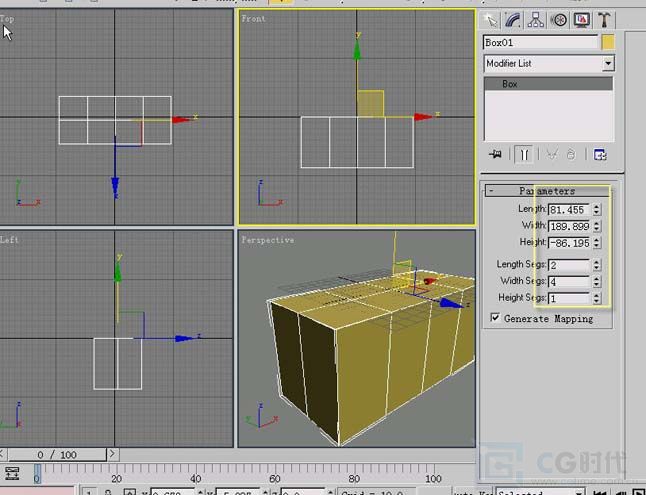Select Box in the modifier stack
The width and height of the screenshot is (646, 495).
click(548, 84)
